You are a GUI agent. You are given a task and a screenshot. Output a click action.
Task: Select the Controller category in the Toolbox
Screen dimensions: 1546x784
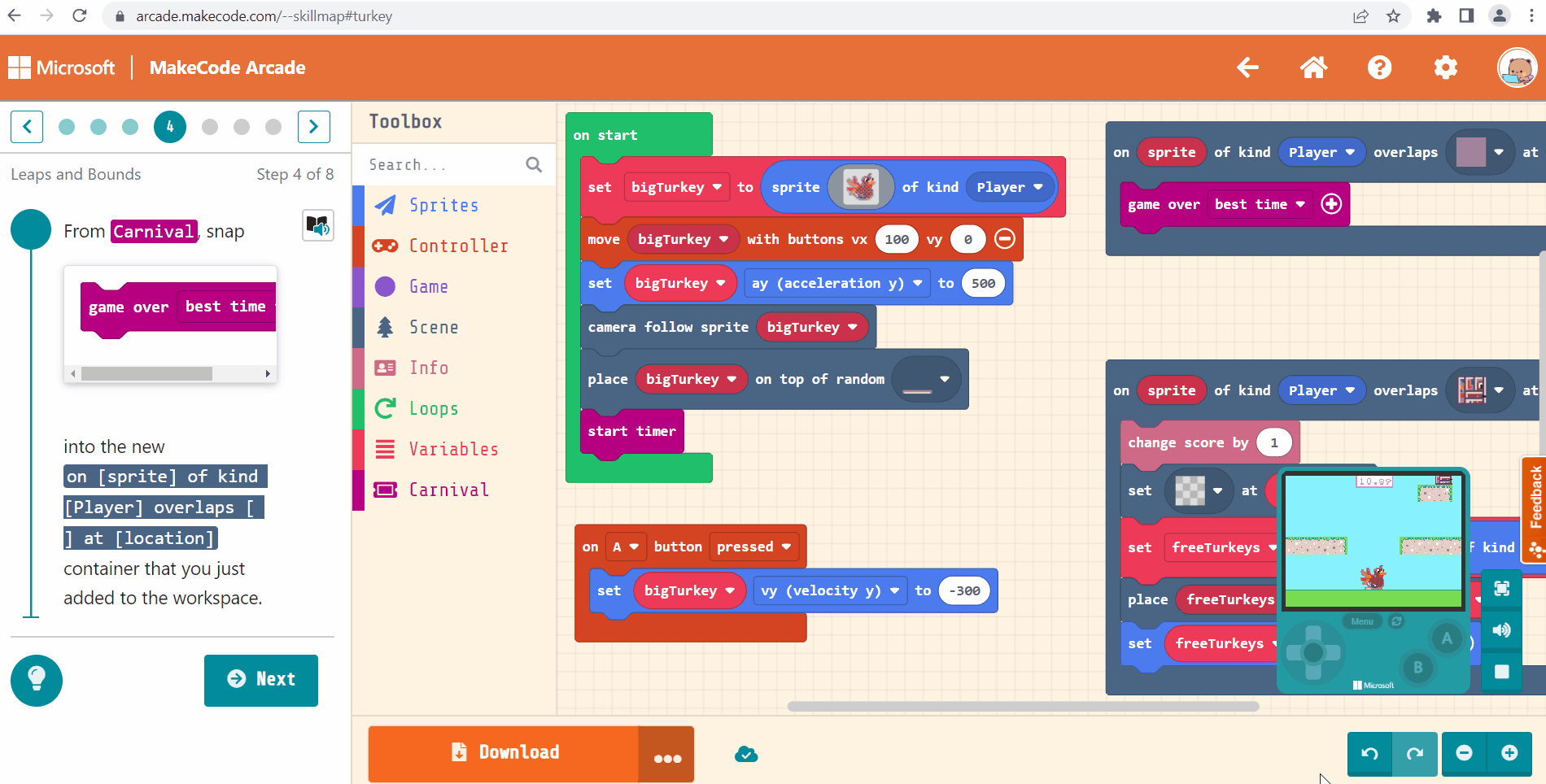(457, 246)
